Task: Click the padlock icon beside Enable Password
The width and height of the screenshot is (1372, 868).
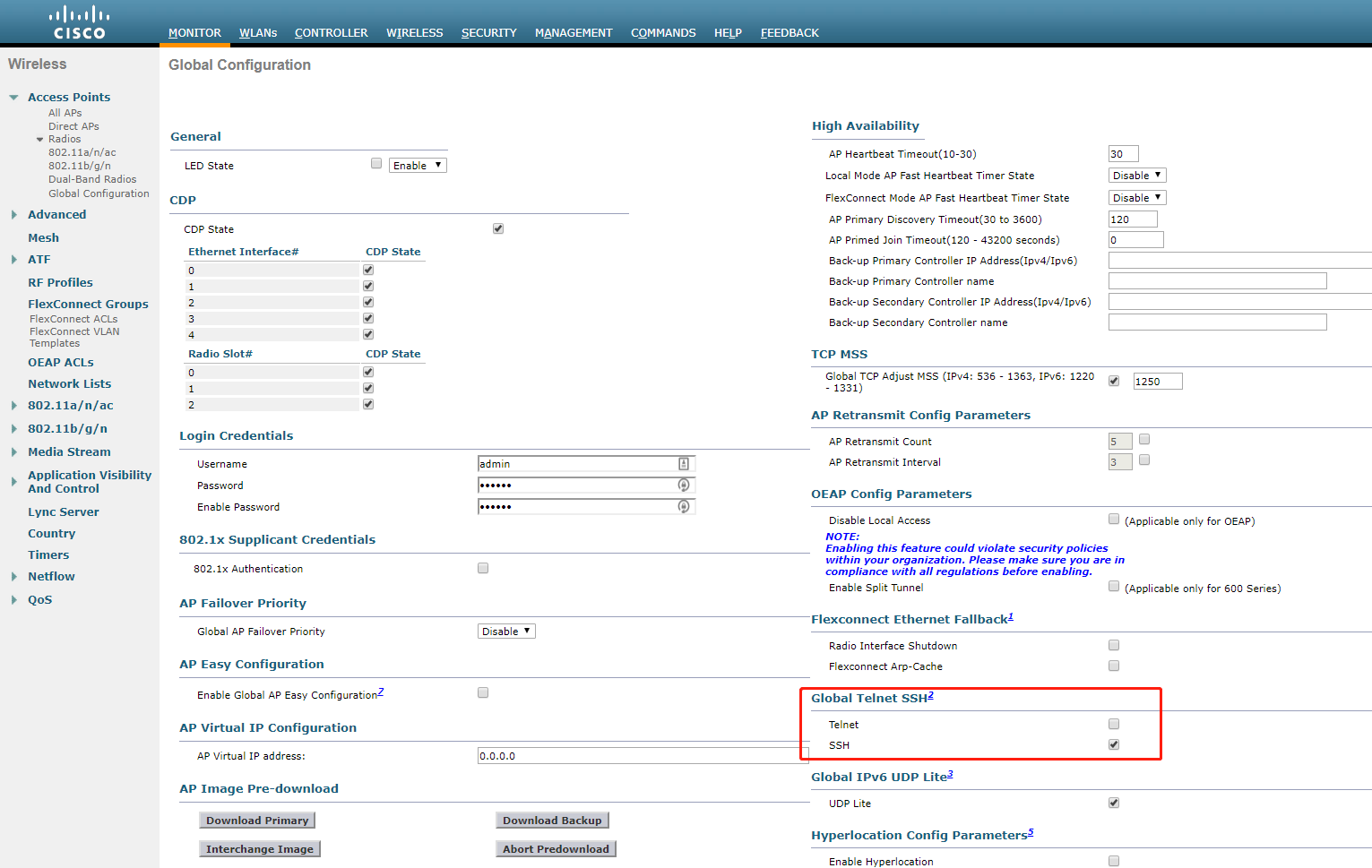Action: pos(684,506)
